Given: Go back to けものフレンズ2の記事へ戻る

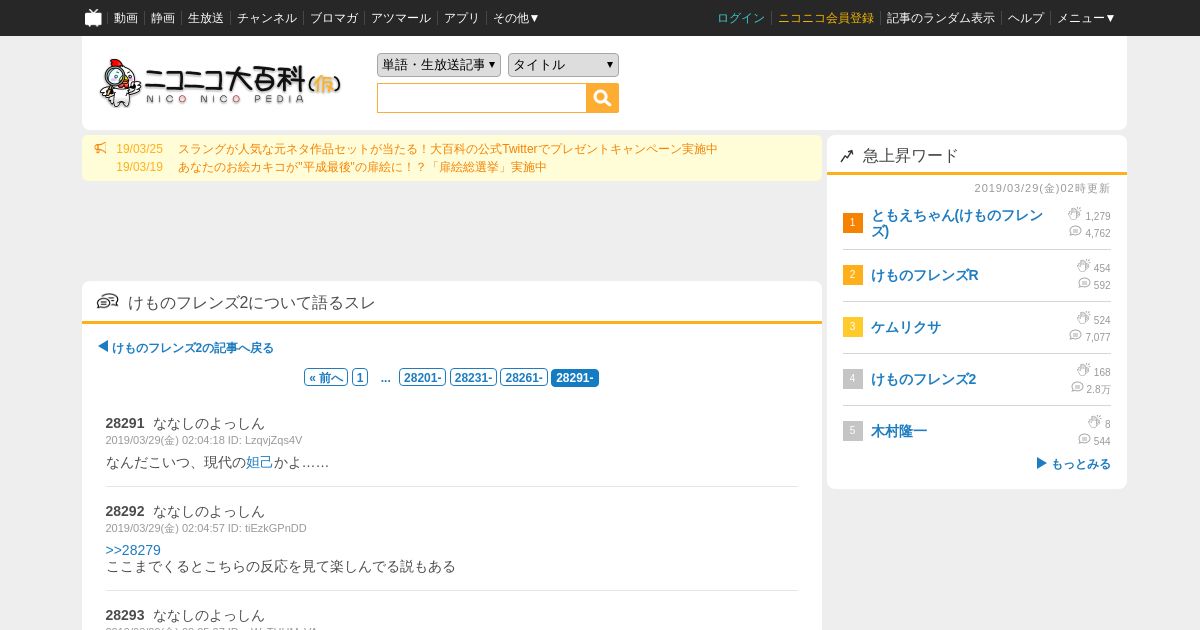Looking at the screenshot, I should [x=186, y=348].
